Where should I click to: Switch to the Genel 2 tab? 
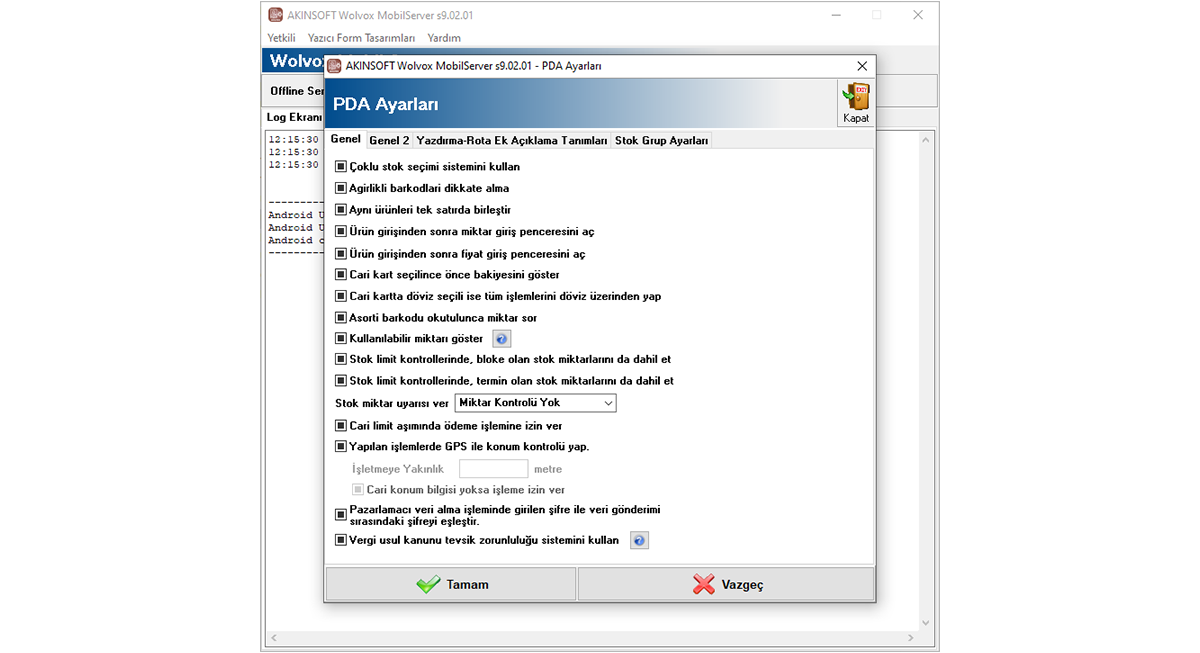point(389,141)
